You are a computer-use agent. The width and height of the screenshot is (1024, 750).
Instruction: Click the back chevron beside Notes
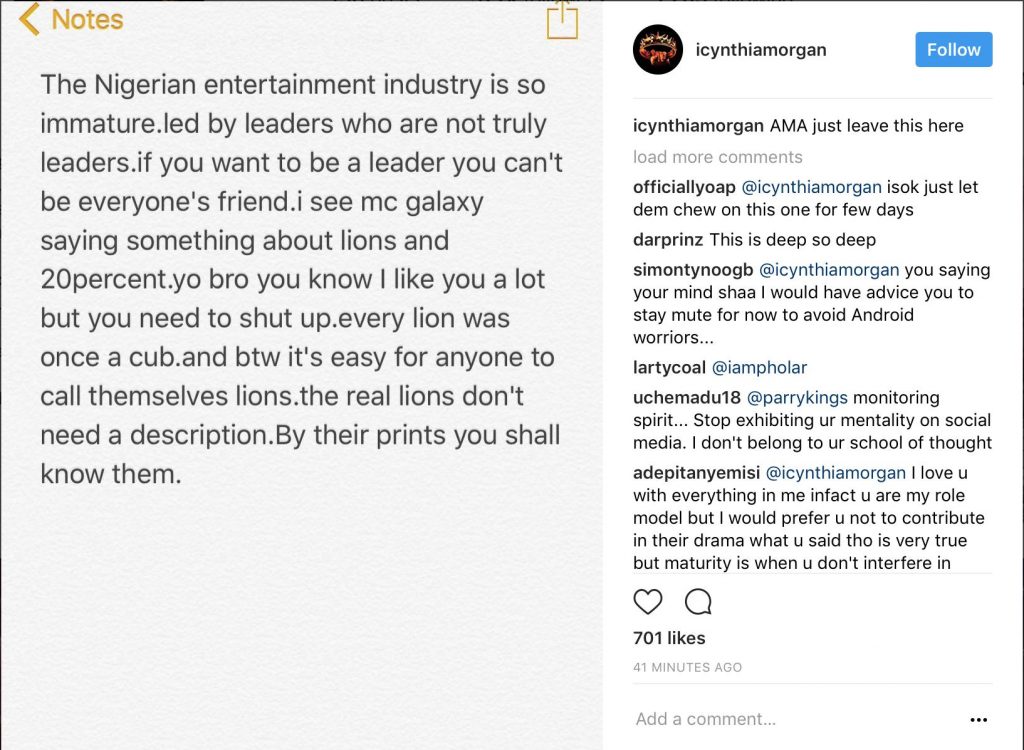click(29, 19)
